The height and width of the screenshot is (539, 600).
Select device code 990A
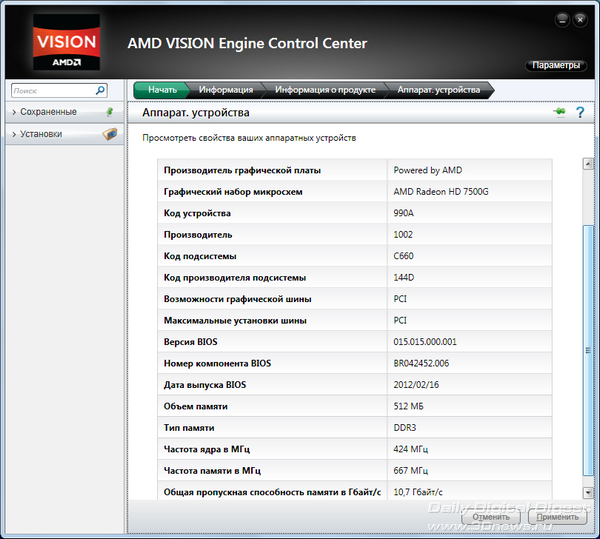coord(403,213)
